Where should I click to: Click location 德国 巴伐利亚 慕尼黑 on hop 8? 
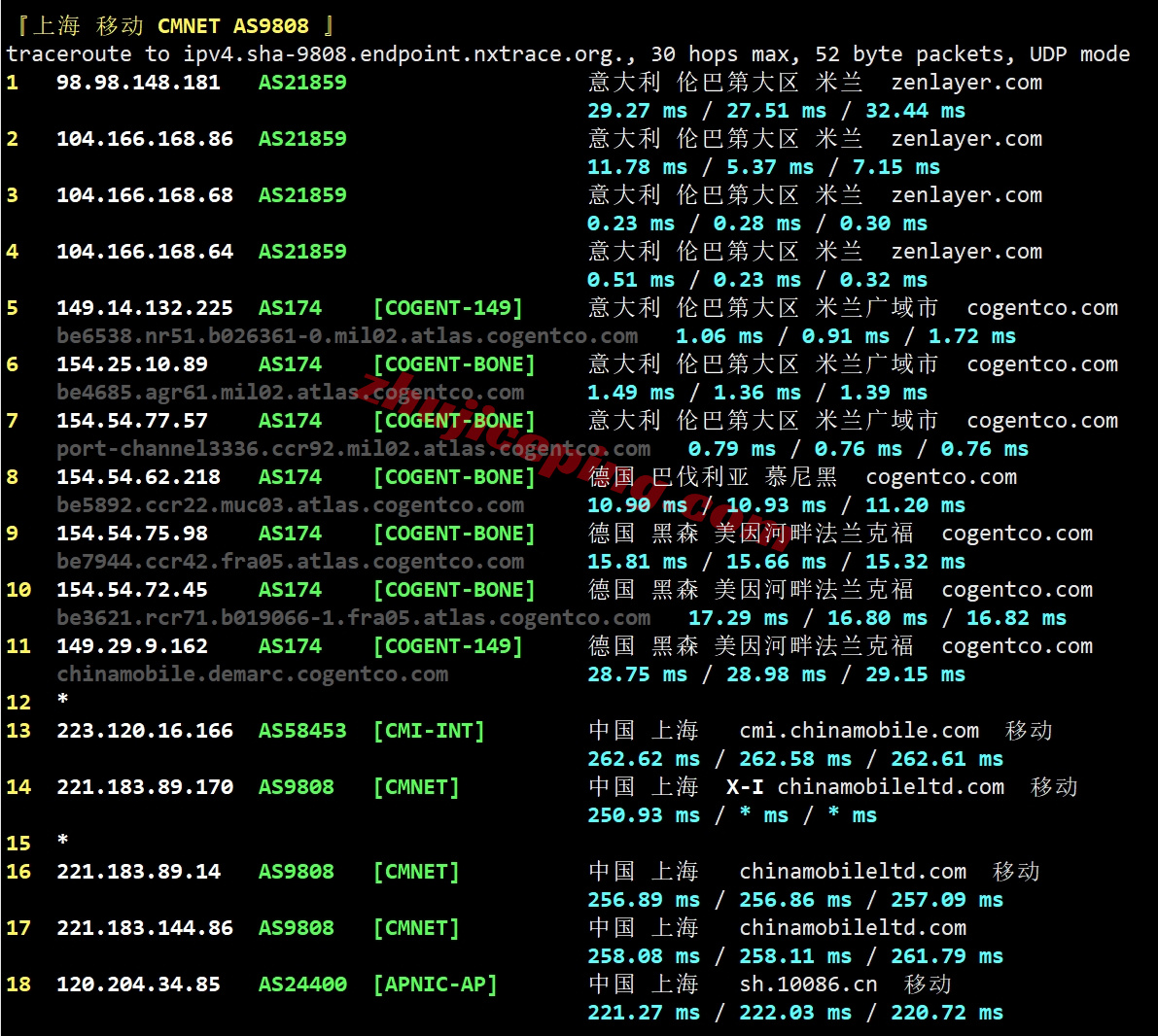click(x=713, y=477)
